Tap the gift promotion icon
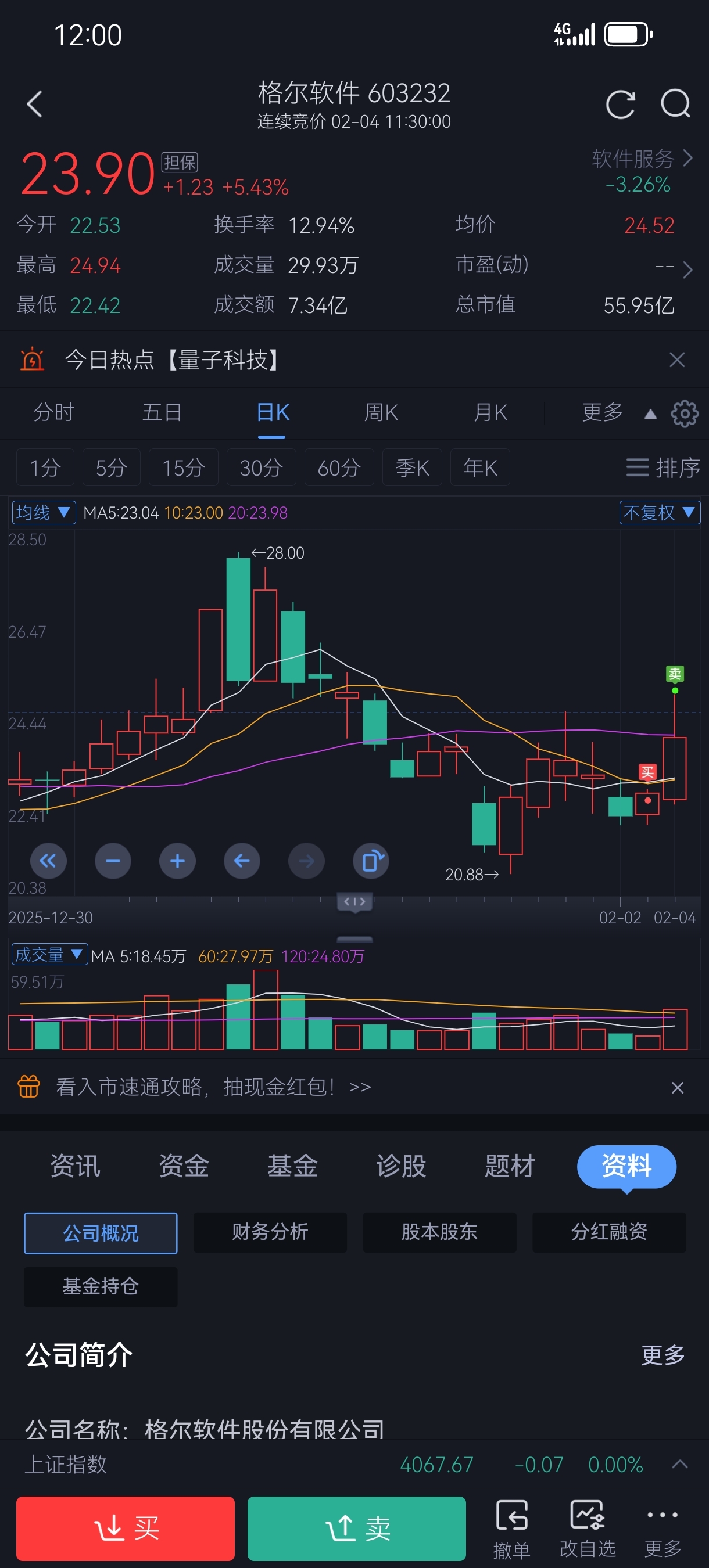The width and height of the screenshot is (709, 1568). (x=28, y=1087)
